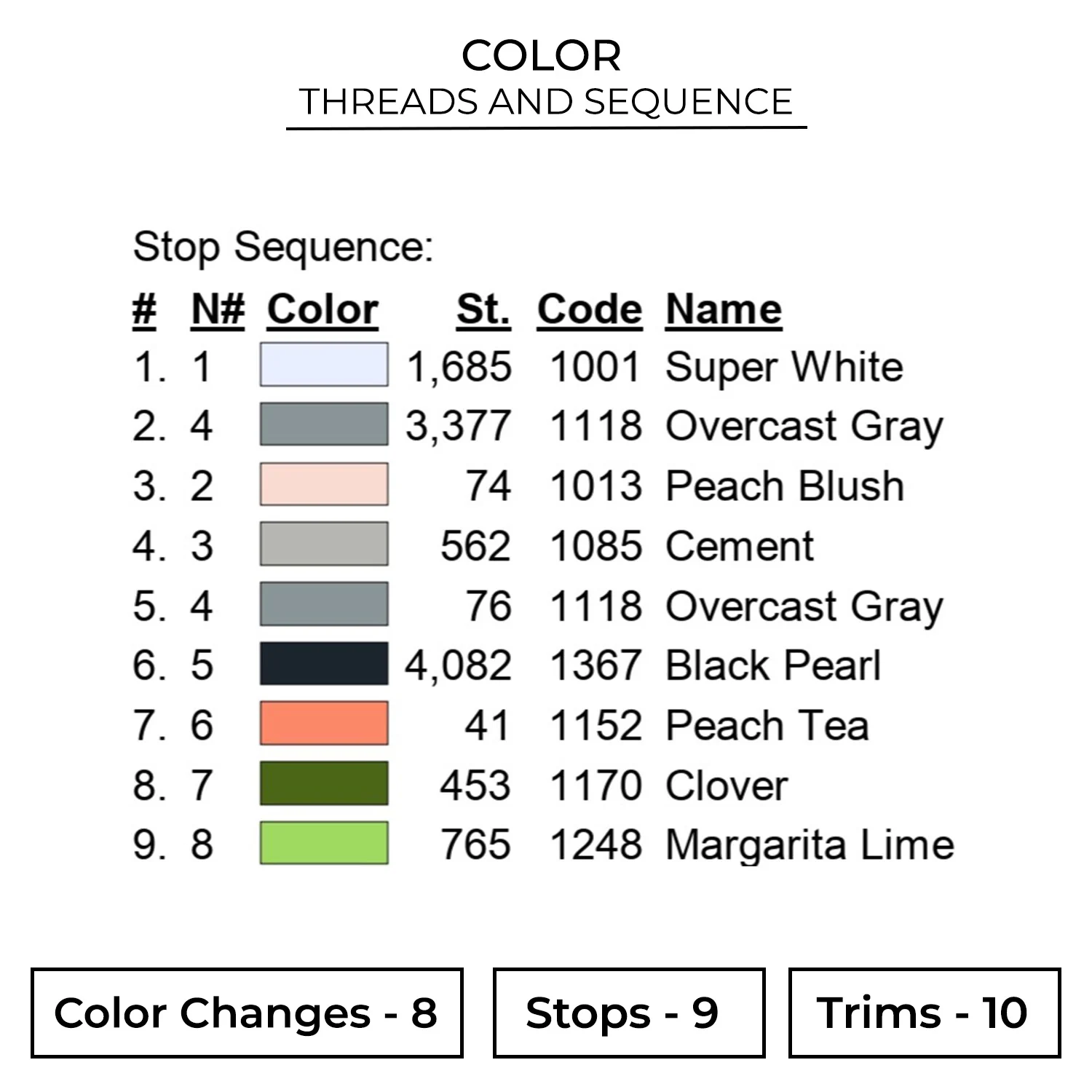Click the Super White color swatch
Screen dimensions: 1092x1092
click(x=324, y=365)
